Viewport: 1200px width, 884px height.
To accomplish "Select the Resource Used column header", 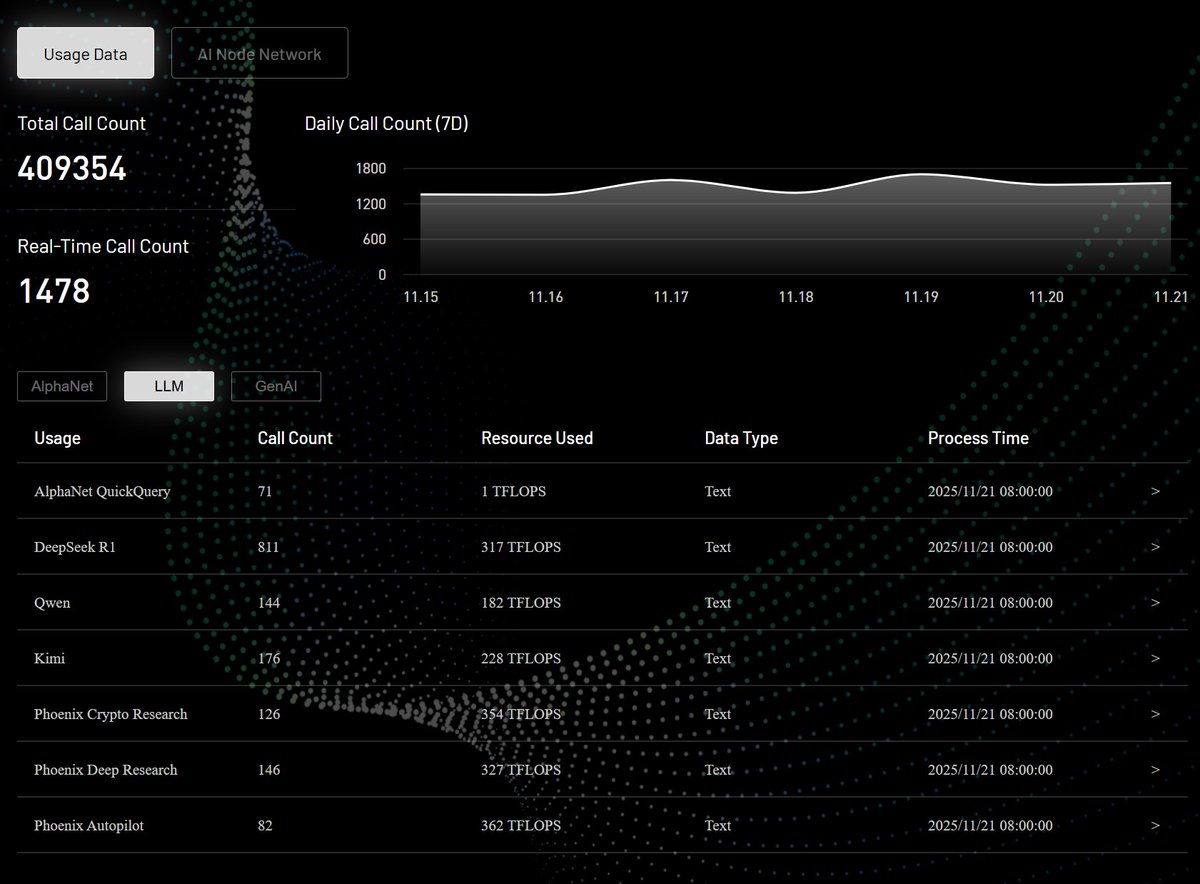I will pyautogui.click(x=537, y=438).
